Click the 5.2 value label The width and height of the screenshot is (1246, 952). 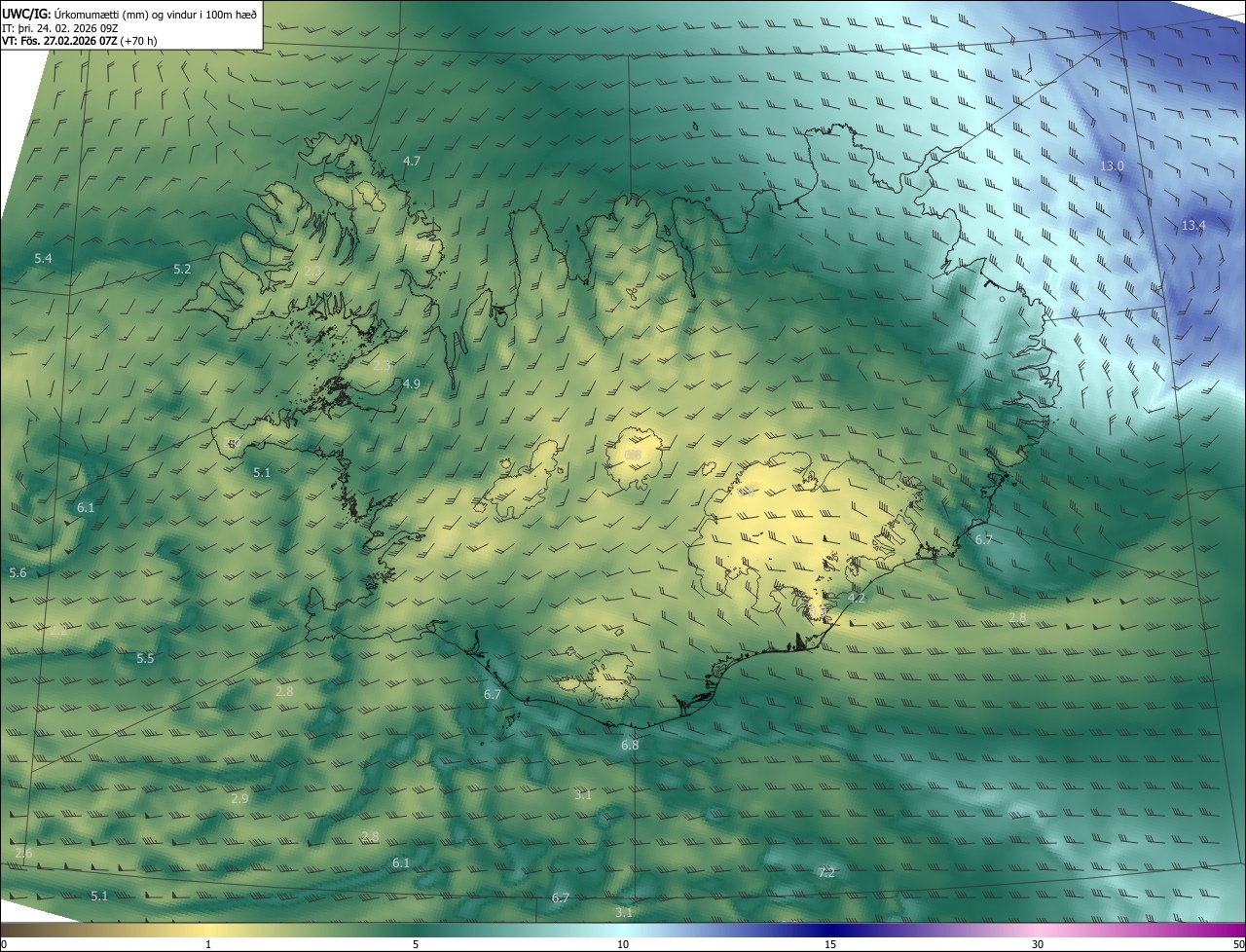tap(182, 270)
